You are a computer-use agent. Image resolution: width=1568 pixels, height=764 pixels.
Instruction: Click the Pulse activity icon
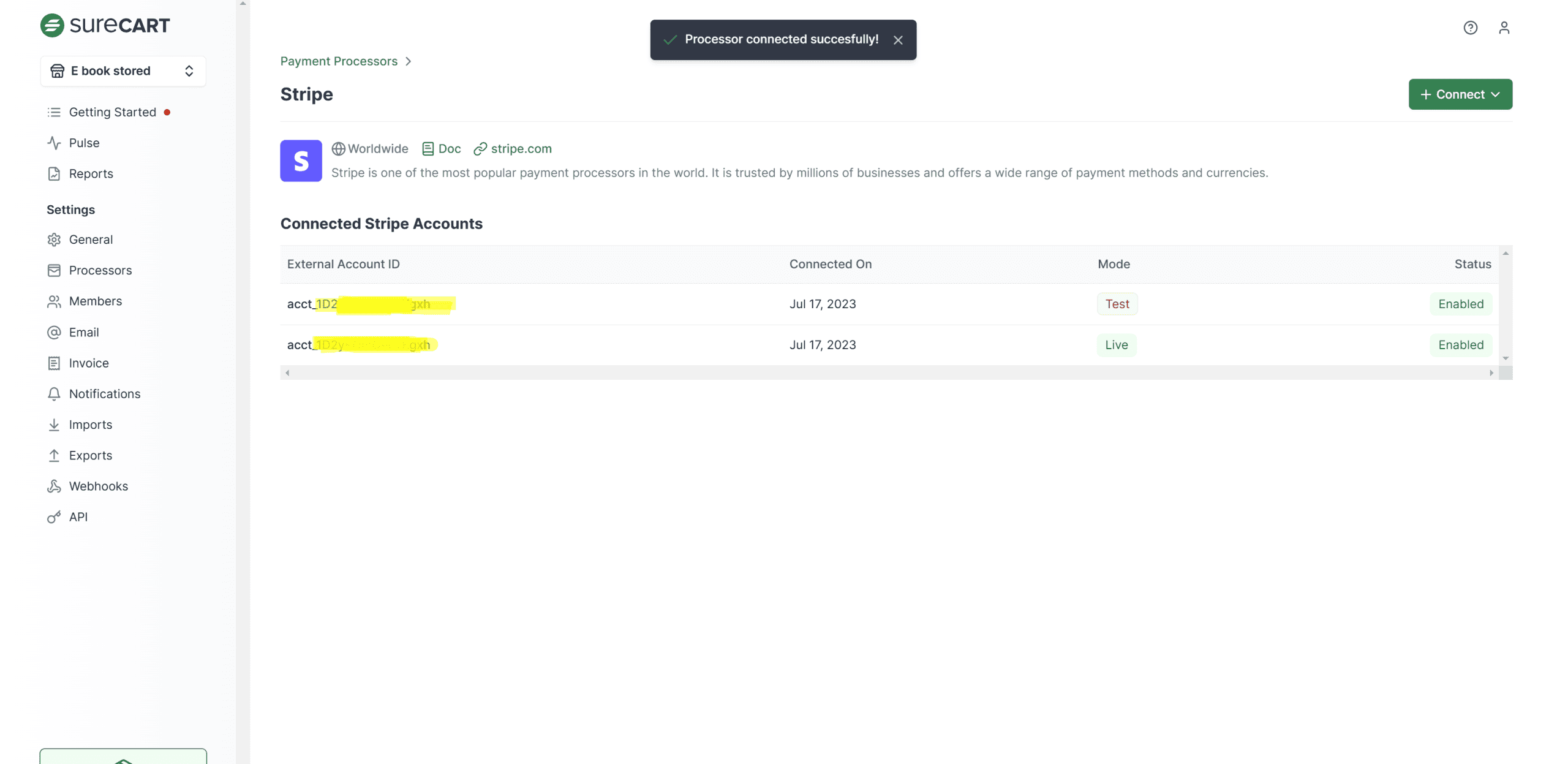[x=54, y=143]
